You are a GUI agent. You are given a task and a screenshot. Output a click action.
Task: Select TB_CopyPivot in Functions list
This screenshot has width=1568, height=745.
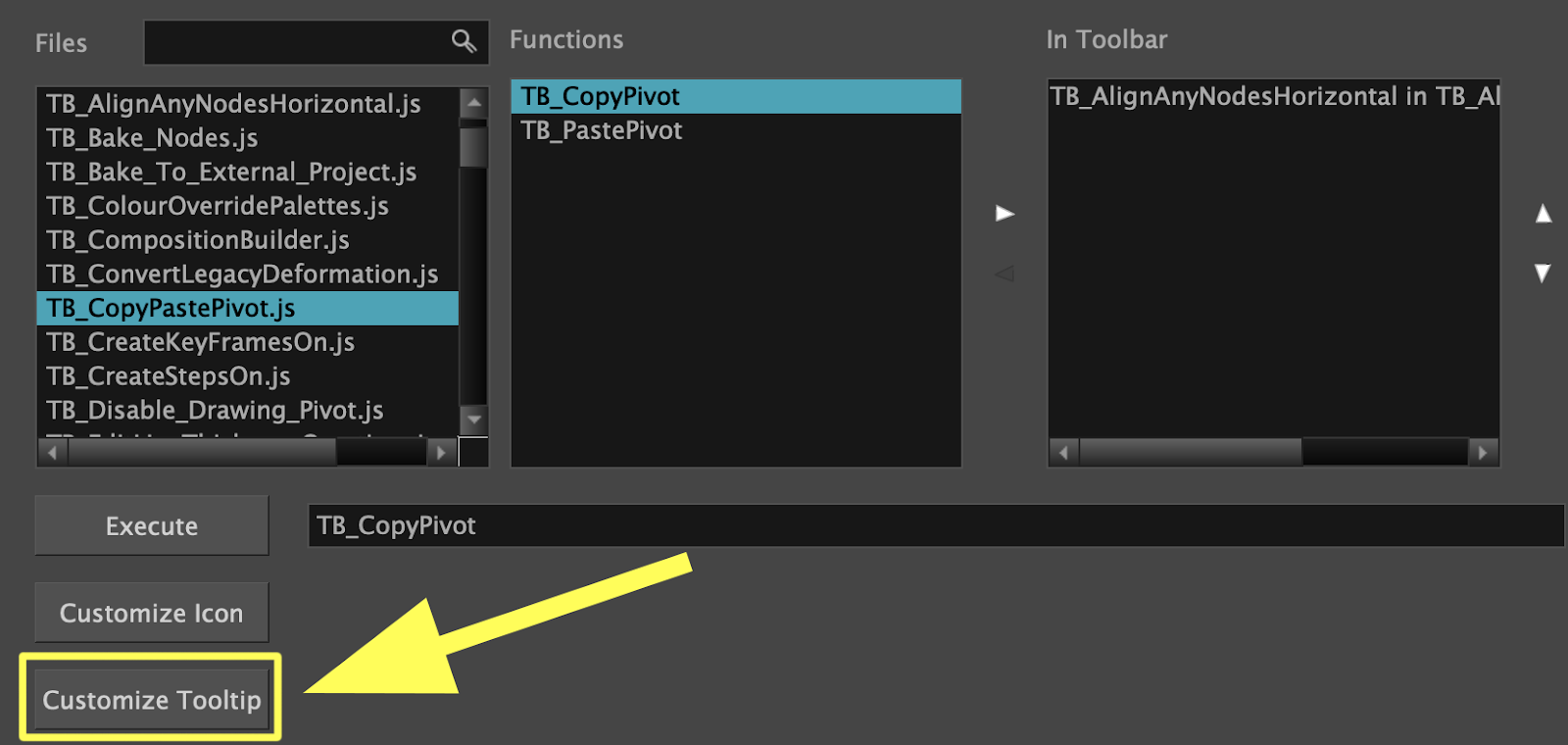coord(601,96)
